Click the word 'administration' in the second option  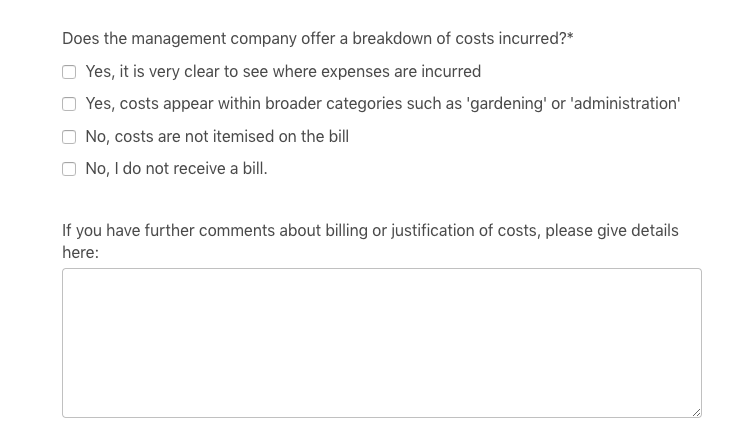coord(626,104)
